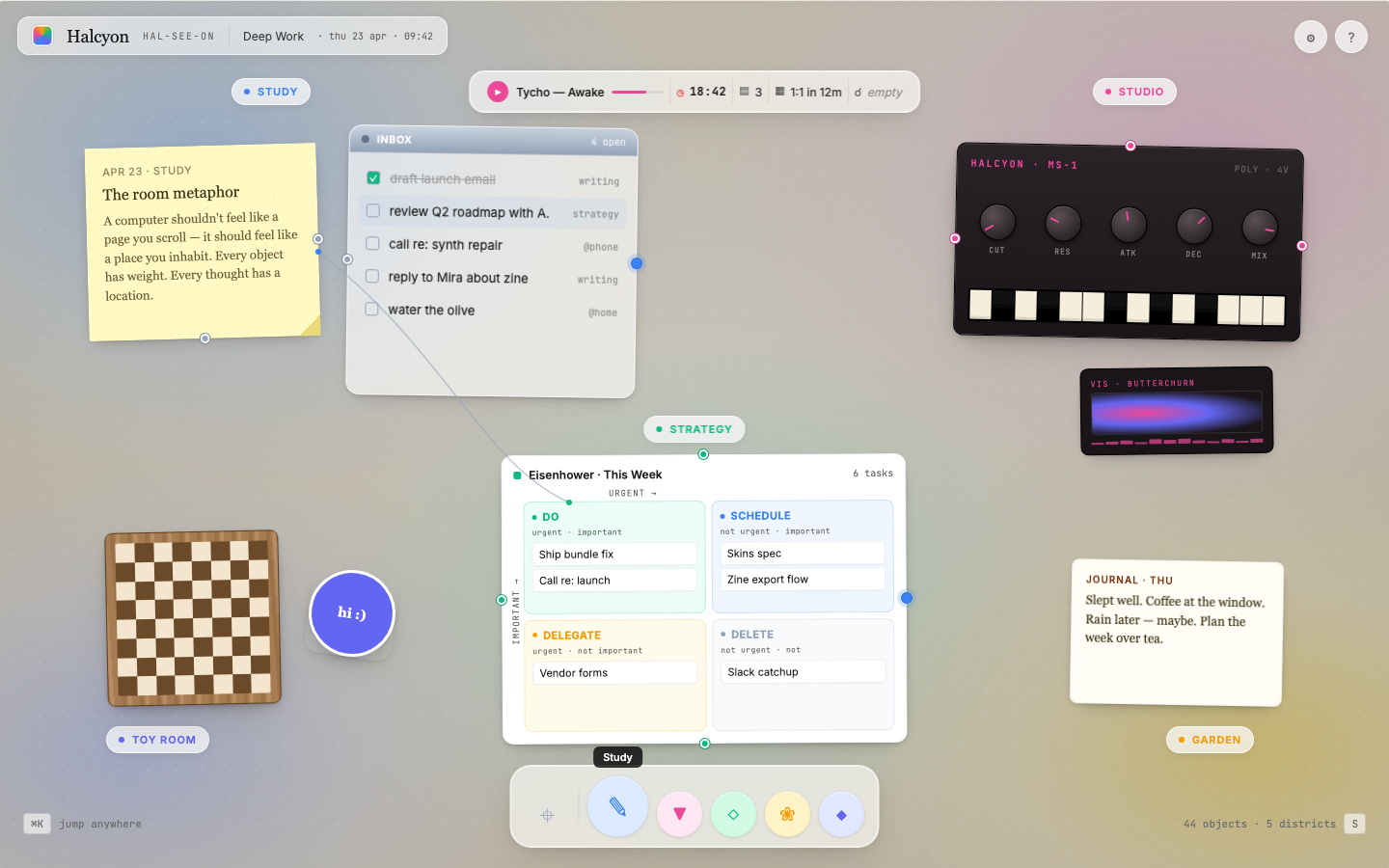
Task: Uncheck the completed 'draft launch email' task
Action: tap(372, 177)
